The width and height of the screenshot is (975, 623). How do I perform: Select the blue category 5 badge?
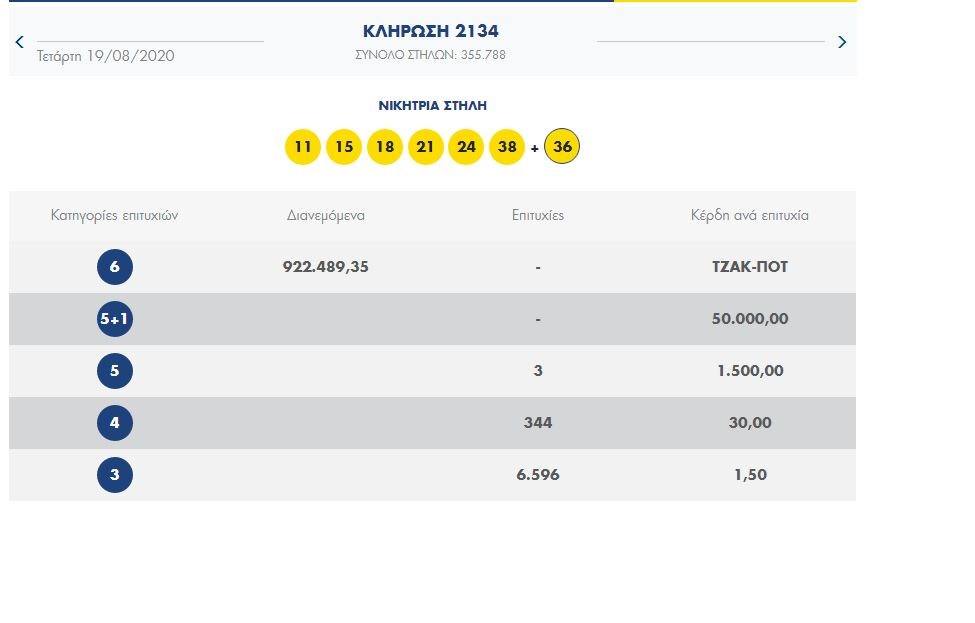click(115, 371)
